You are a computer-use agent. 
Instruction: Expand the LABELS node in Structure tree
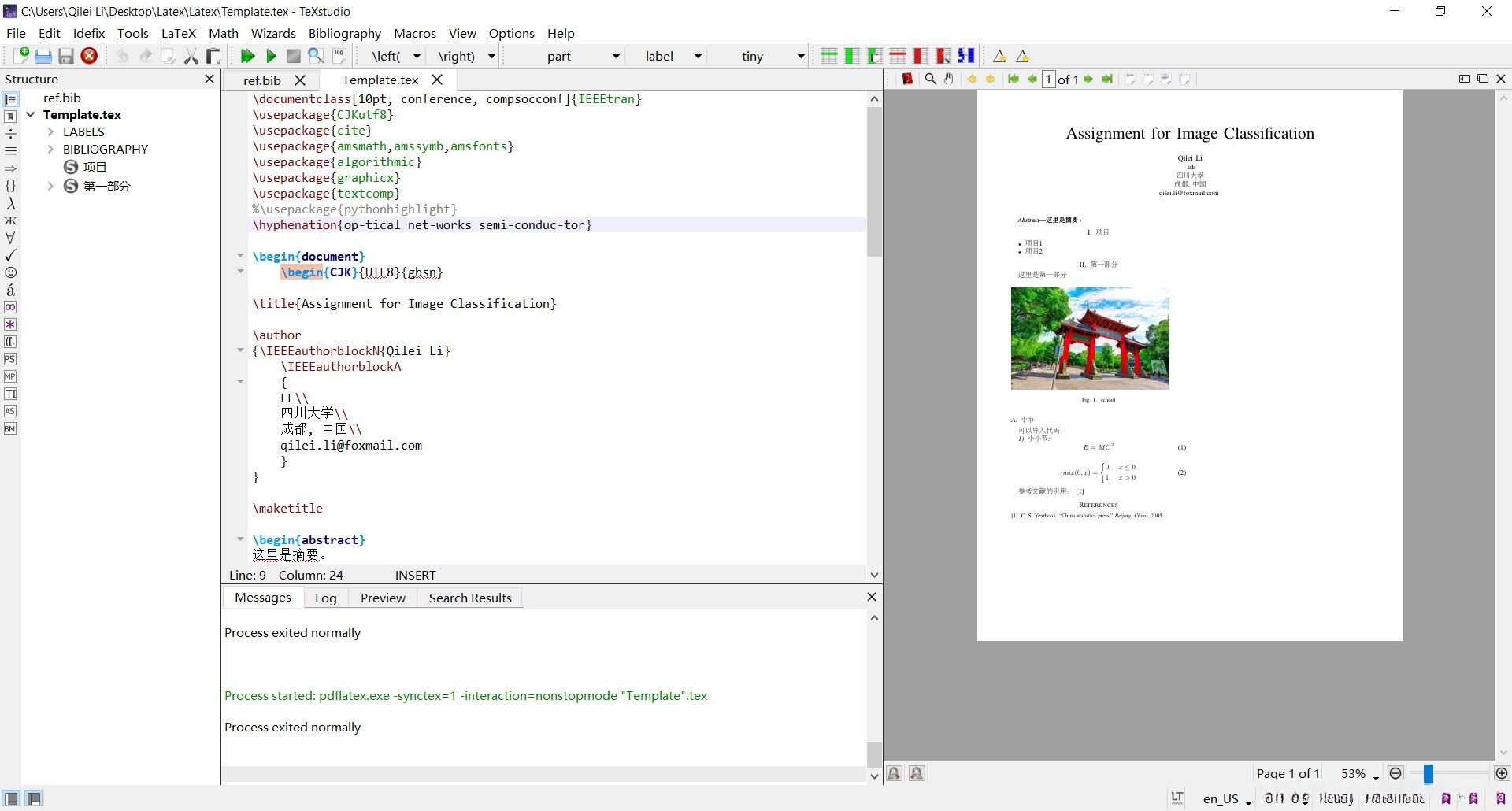(x=50, y=131)
